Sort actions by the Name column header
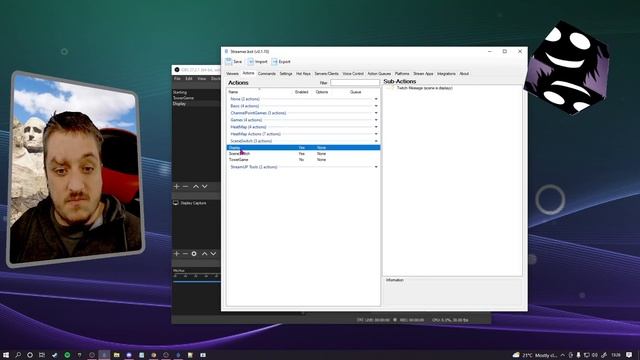This screenshot has width=640, height=360. (x=233, y=92)
